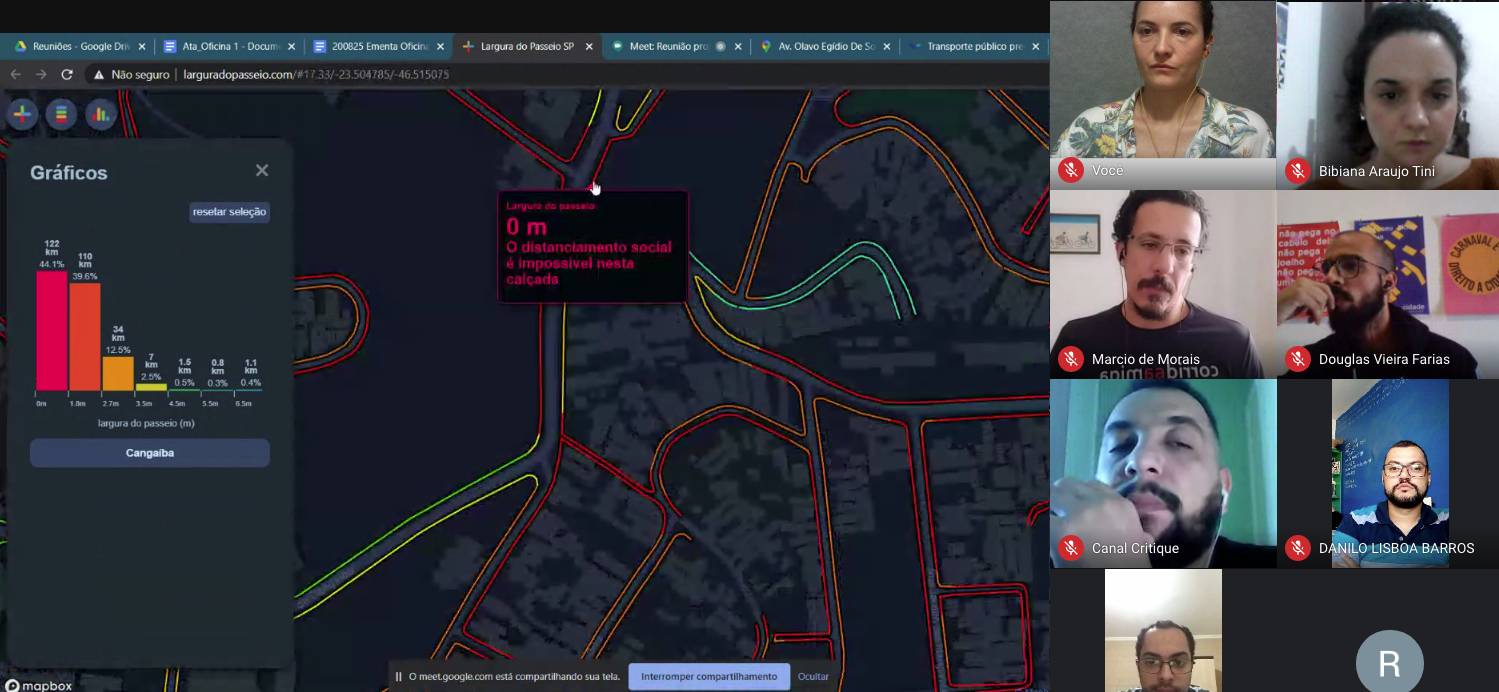Viewport: 1499px width, 692px height.
Task: Click the Não seguro warning icon
Action: click(98, 74)
